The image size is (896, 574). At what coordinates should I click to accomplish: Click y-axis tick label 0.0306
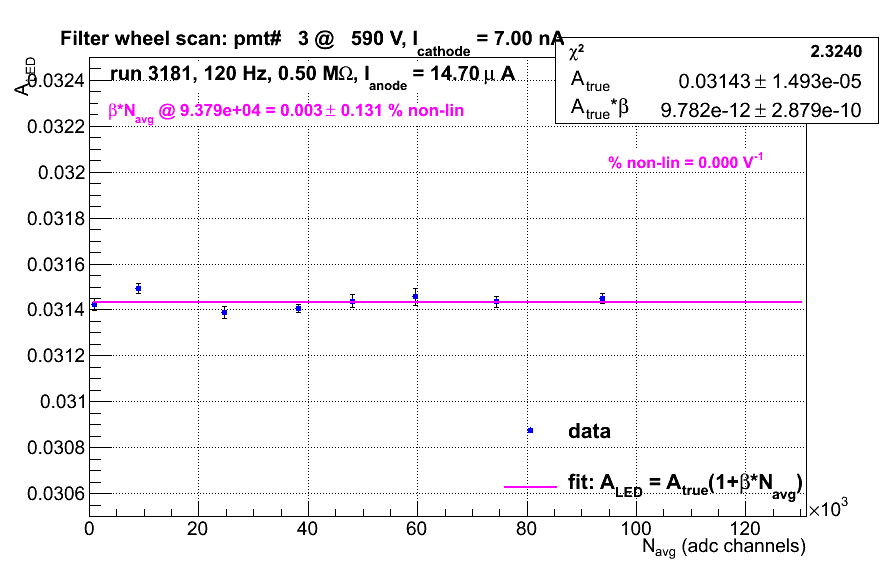pyautogui.click(x=55, y=493)
